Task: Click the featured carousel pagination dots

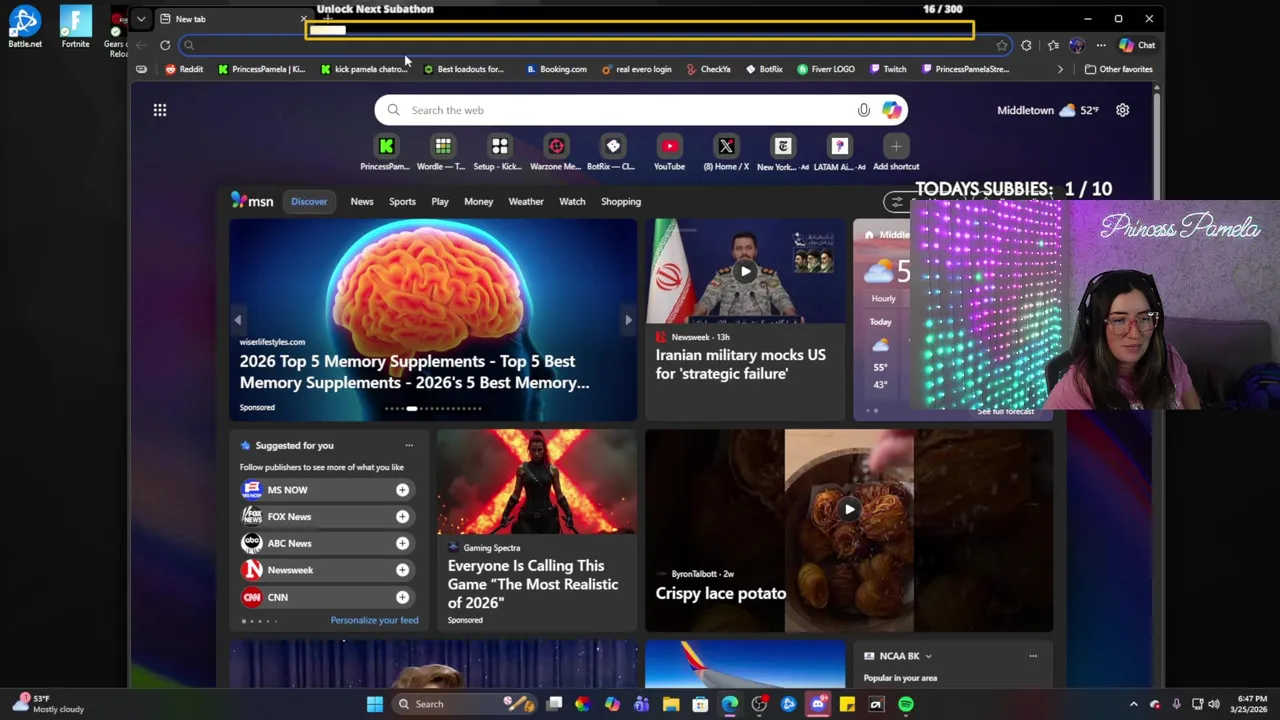Action: (433, 408)
